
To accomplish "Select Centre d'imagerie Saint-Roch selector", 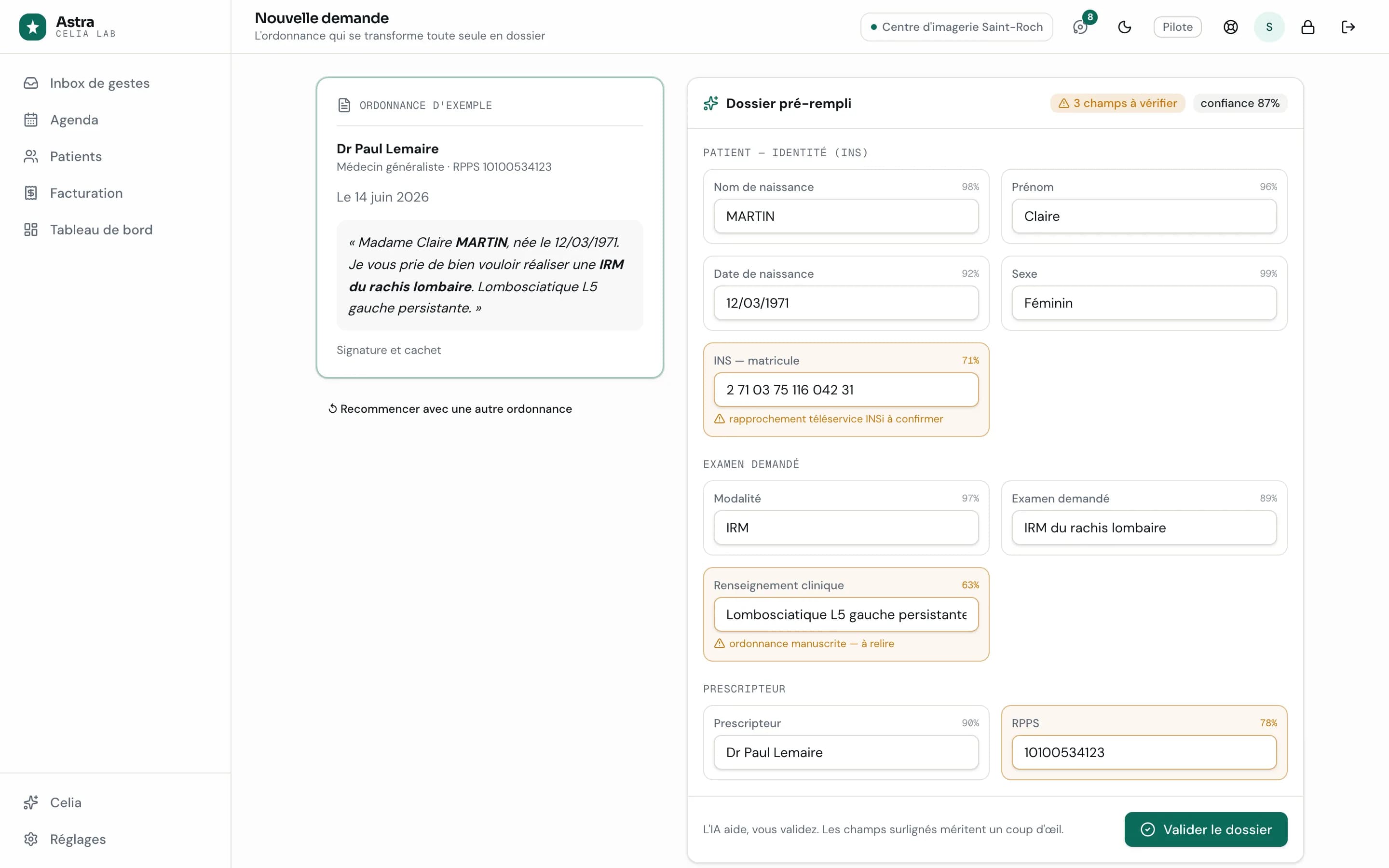I will pos(956,27).
